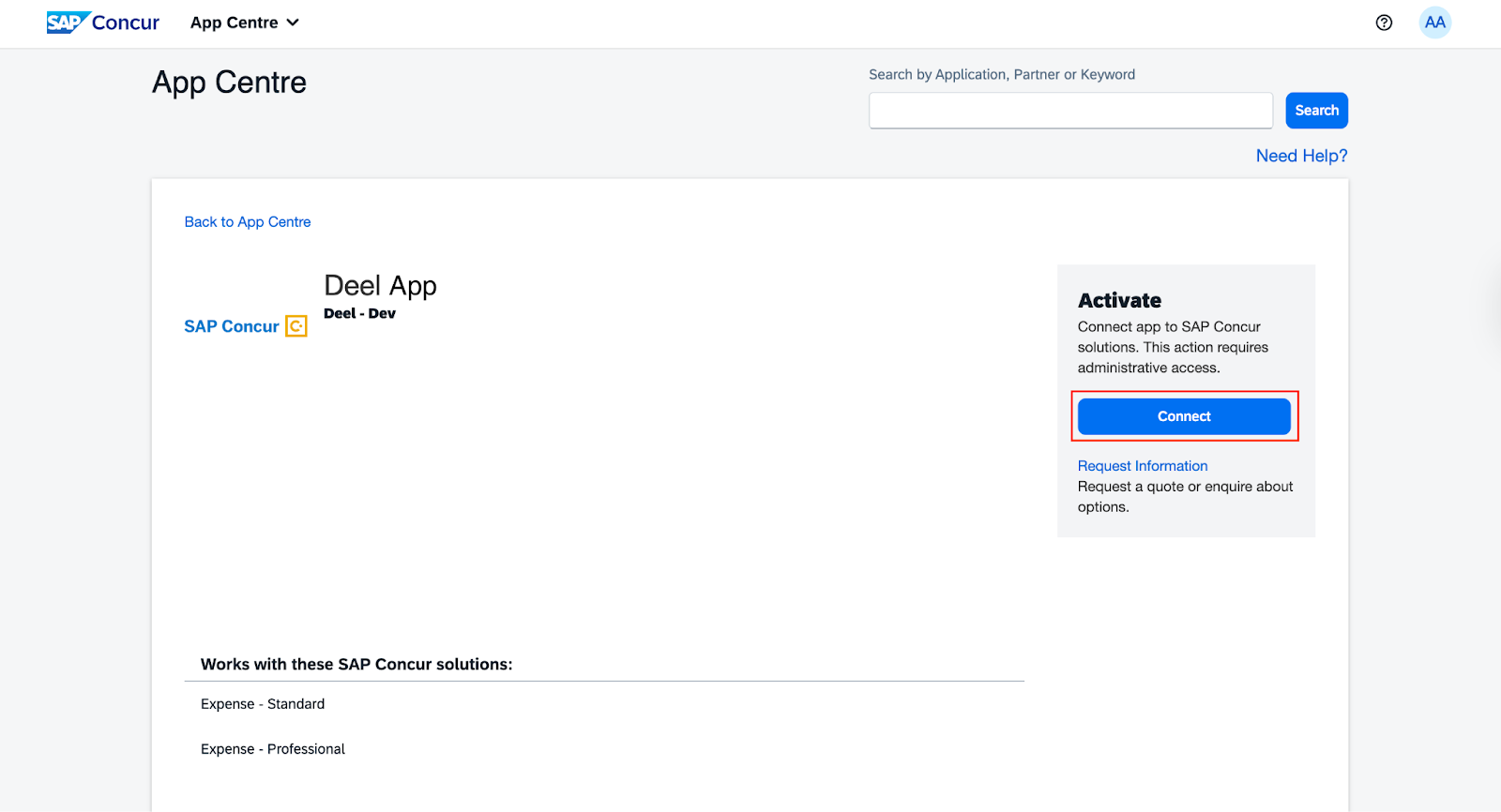Click the Expense - Professional solution entry
Viewport: 1501px width, 812px height.
click(x=273, y=749)
